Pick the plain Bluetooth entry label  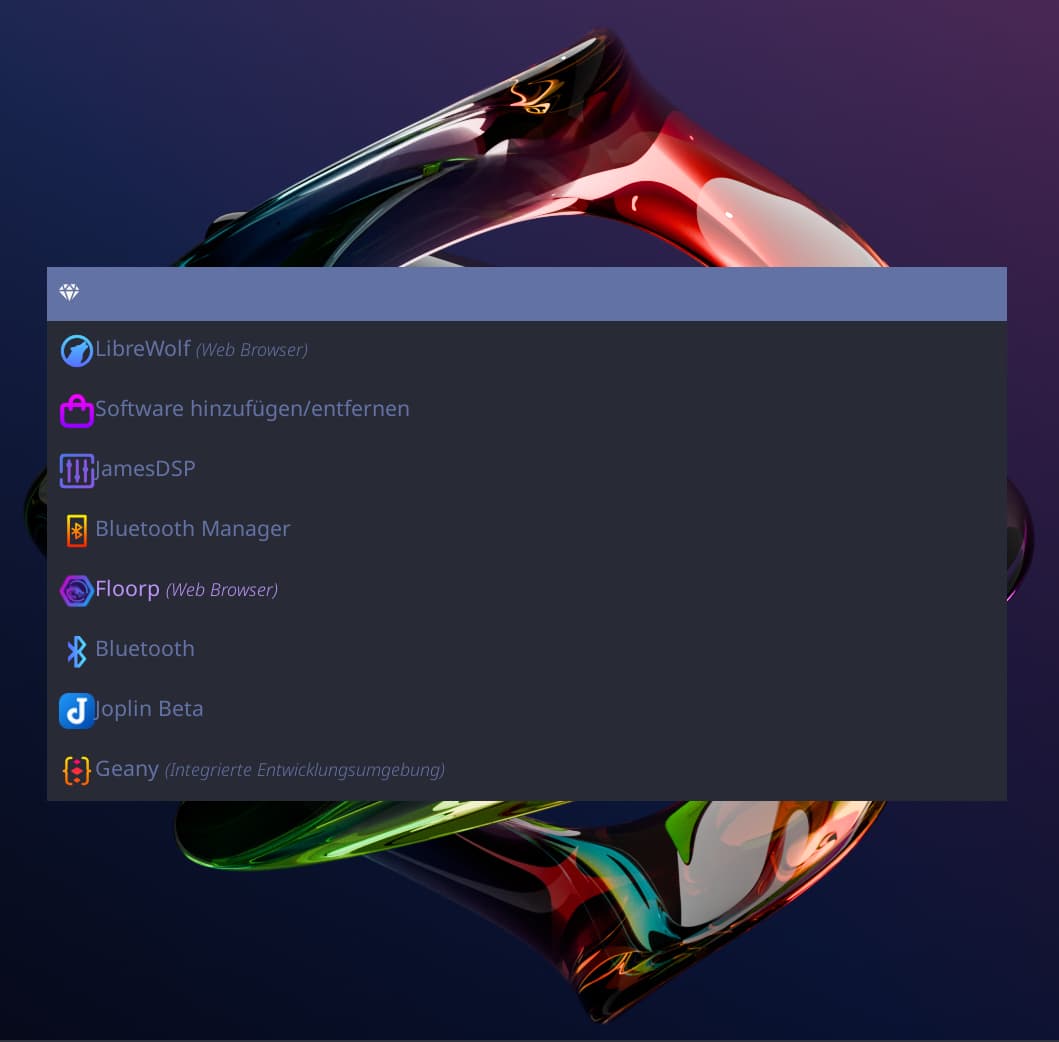145,649
